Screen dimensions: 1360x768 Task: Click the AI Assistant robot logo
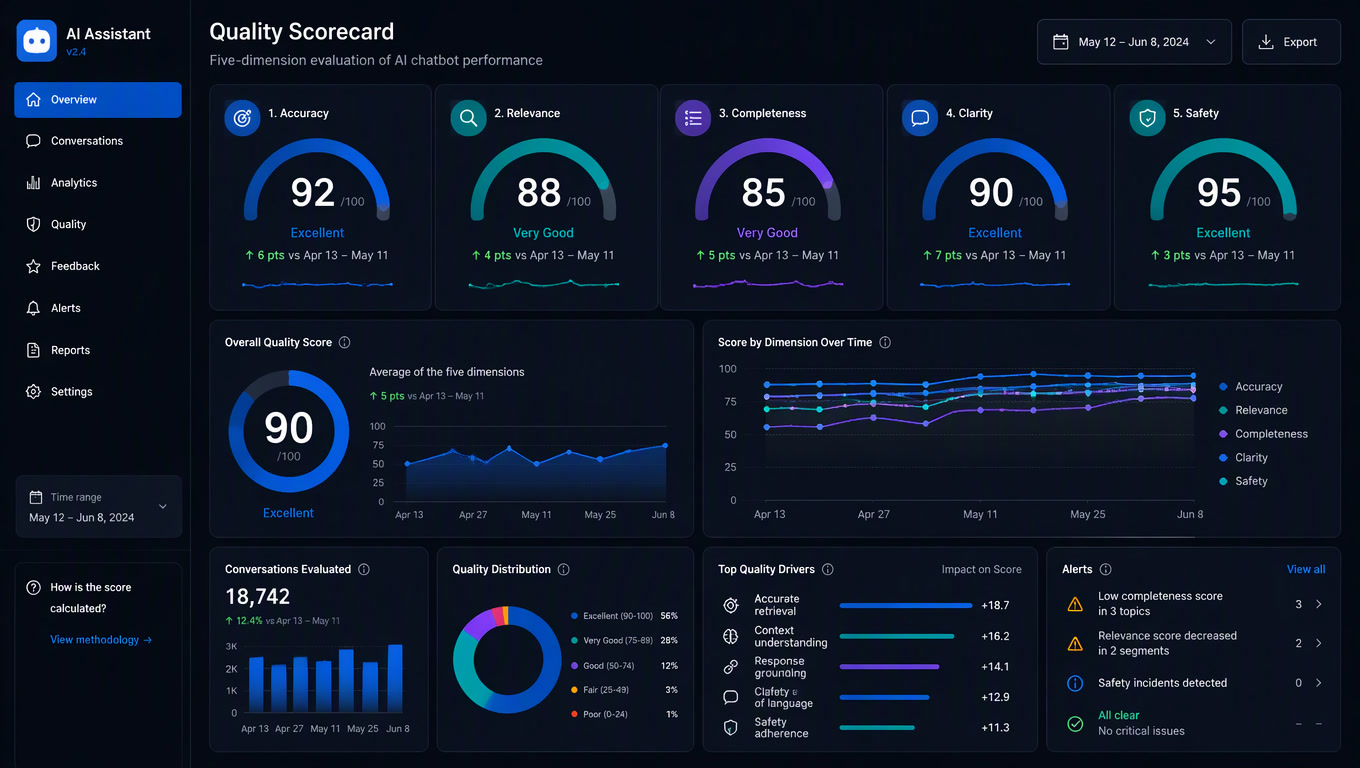click(x=37, y=41)
